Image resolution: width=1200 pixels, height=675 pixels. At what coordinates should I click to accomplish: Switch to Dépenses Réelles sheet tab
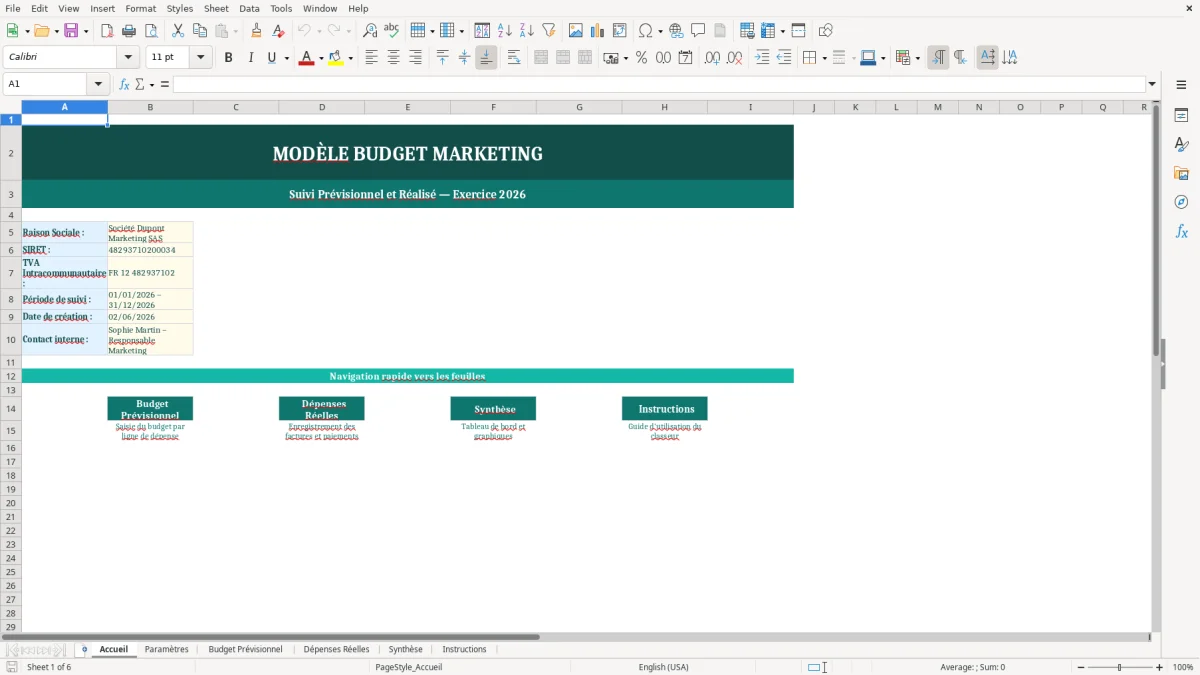pos(336,649)
